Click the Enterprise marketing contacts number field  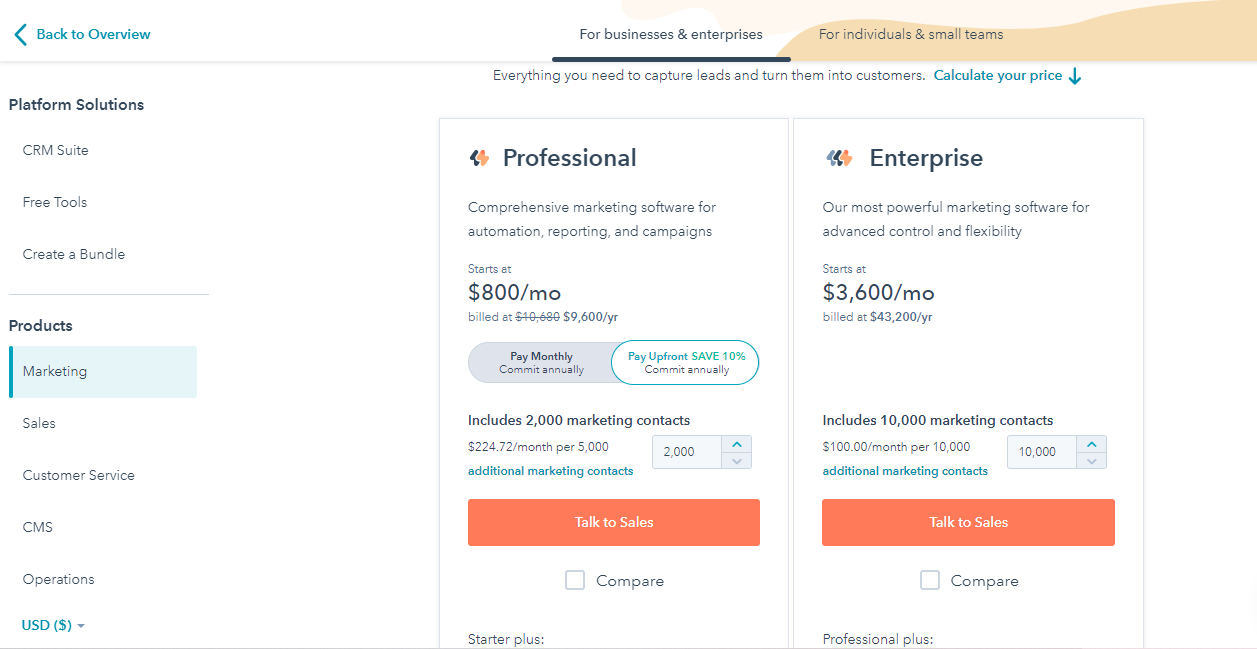point(1040,452)
